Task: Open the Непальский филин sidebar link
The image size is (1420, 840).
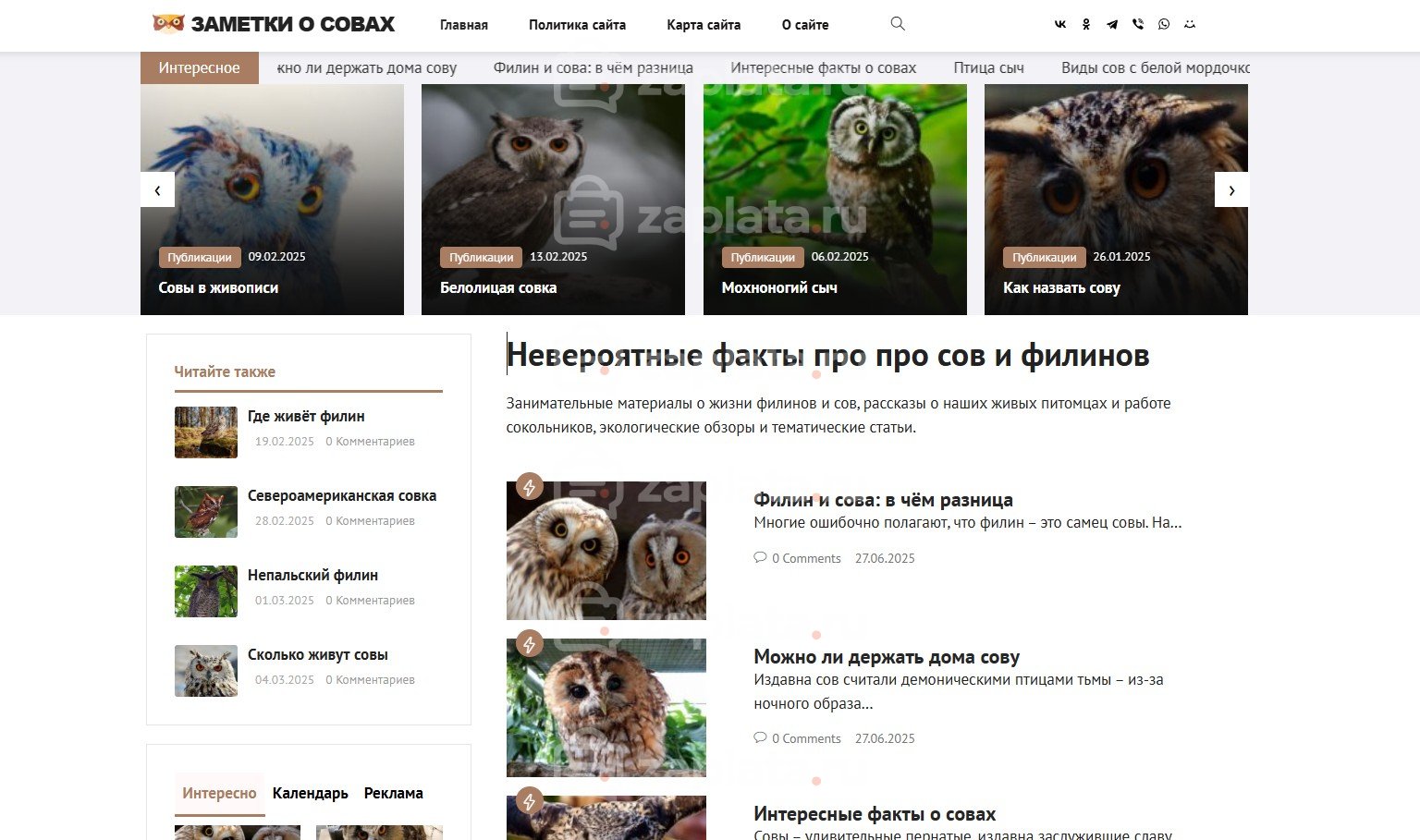Action: pyautogui.click(x=312, y=575)
